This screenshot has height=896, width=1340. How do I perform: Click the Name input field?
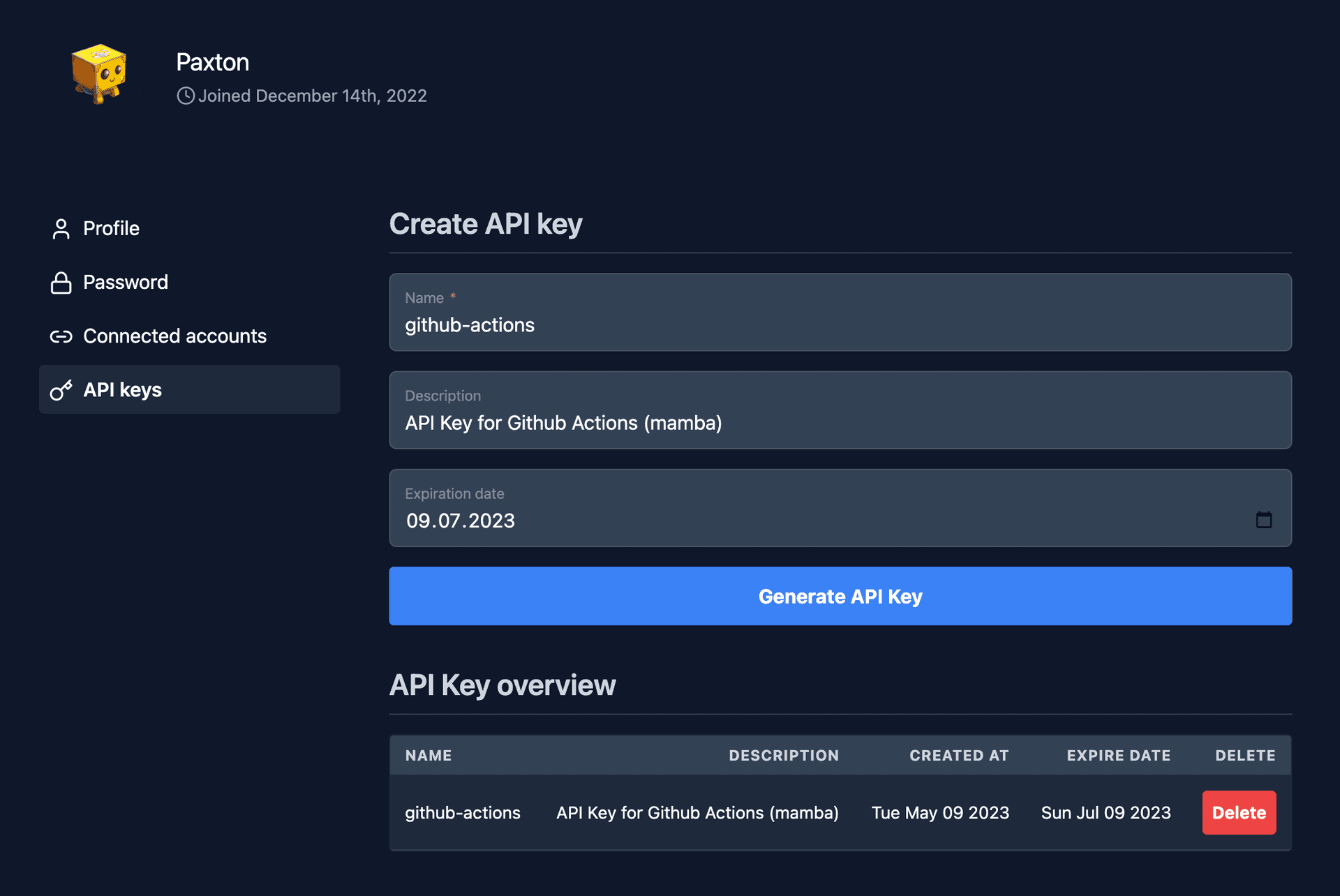point(840,323)
